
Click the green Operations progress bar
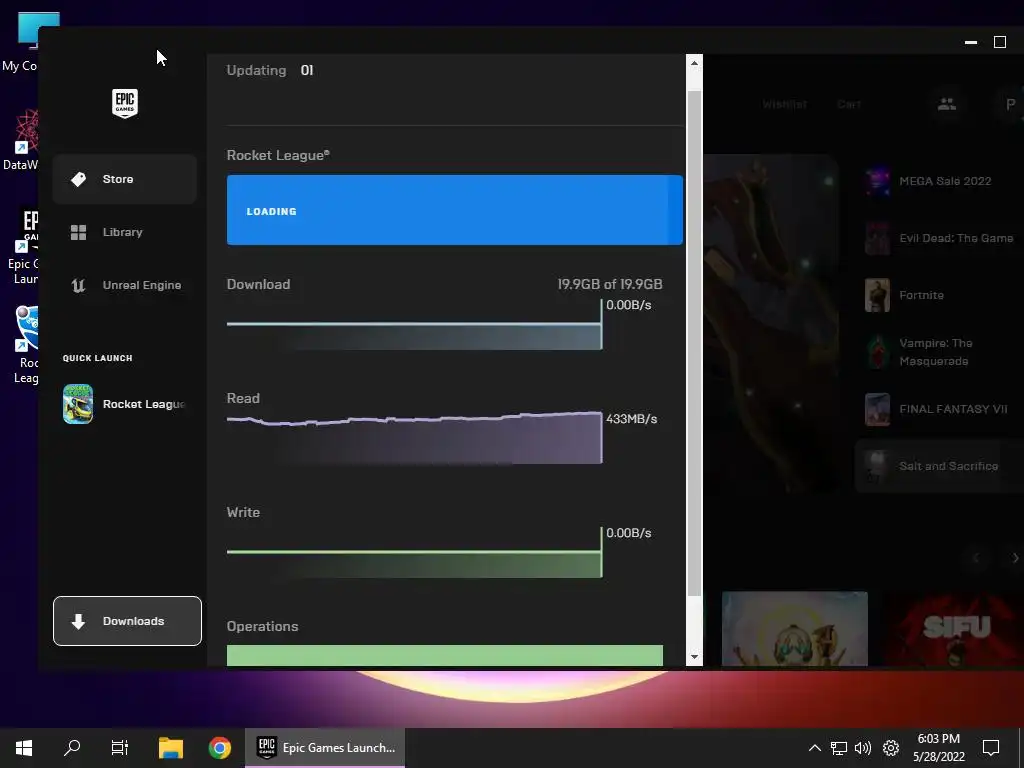pos(445,655)
